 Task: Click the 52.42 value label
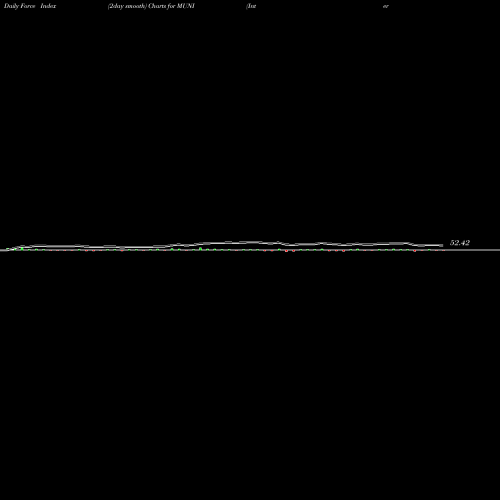460,243
